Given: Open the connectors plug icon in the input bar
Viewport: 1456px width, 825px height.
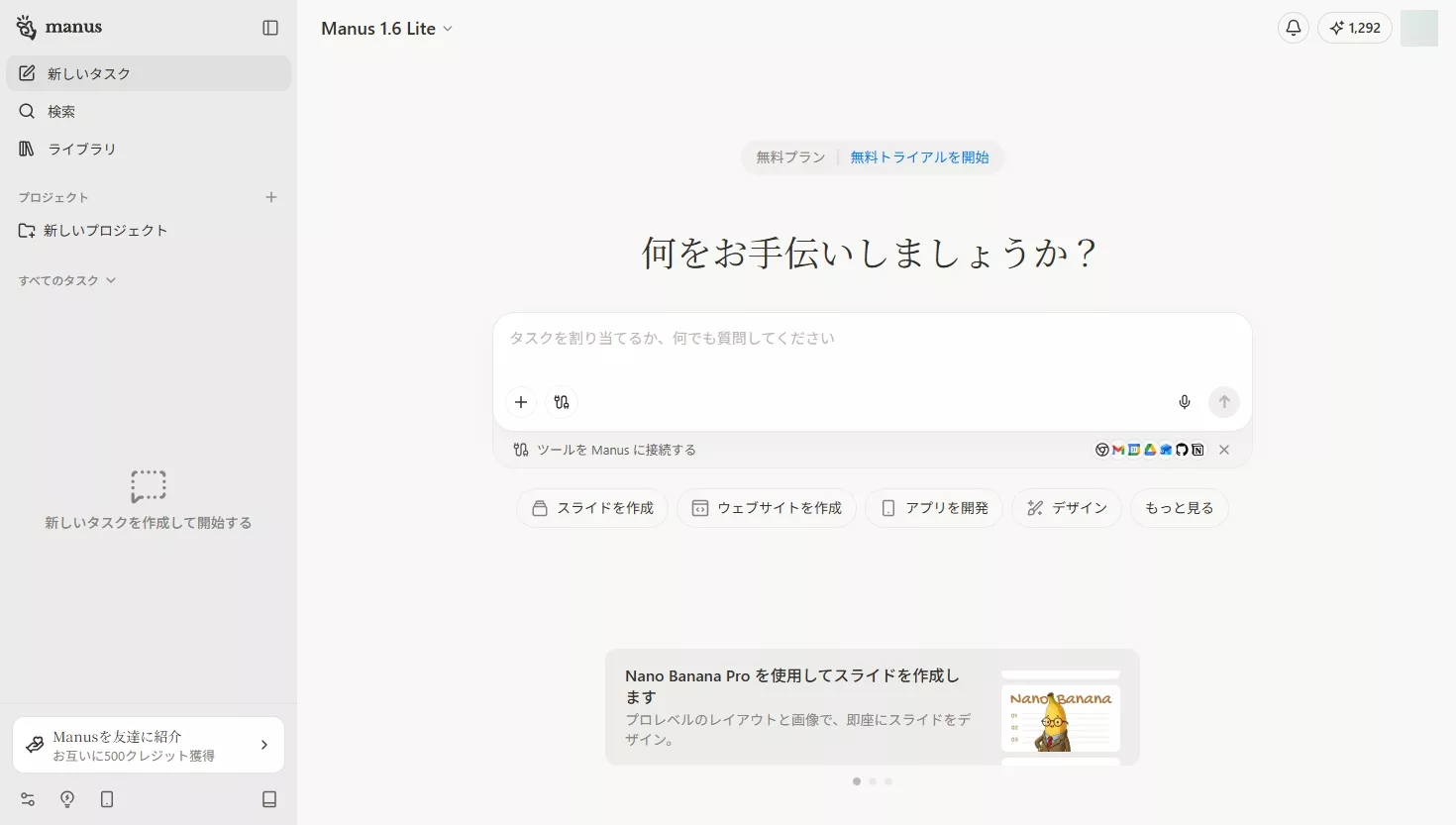Looking at the screenshot, I should point(562,402).
